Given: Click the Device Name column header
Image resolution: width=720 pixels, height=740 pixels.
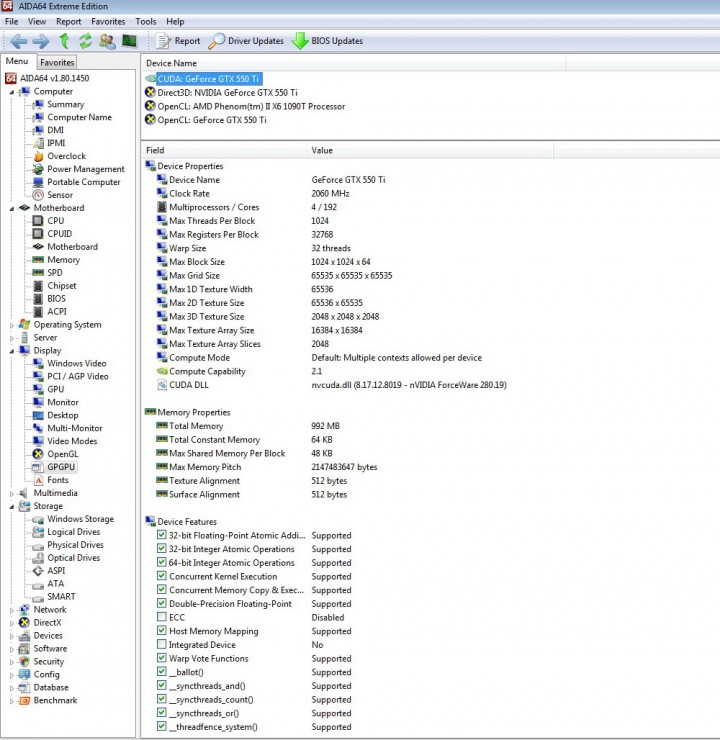Looking at the screenshot, I should (353, 63).
